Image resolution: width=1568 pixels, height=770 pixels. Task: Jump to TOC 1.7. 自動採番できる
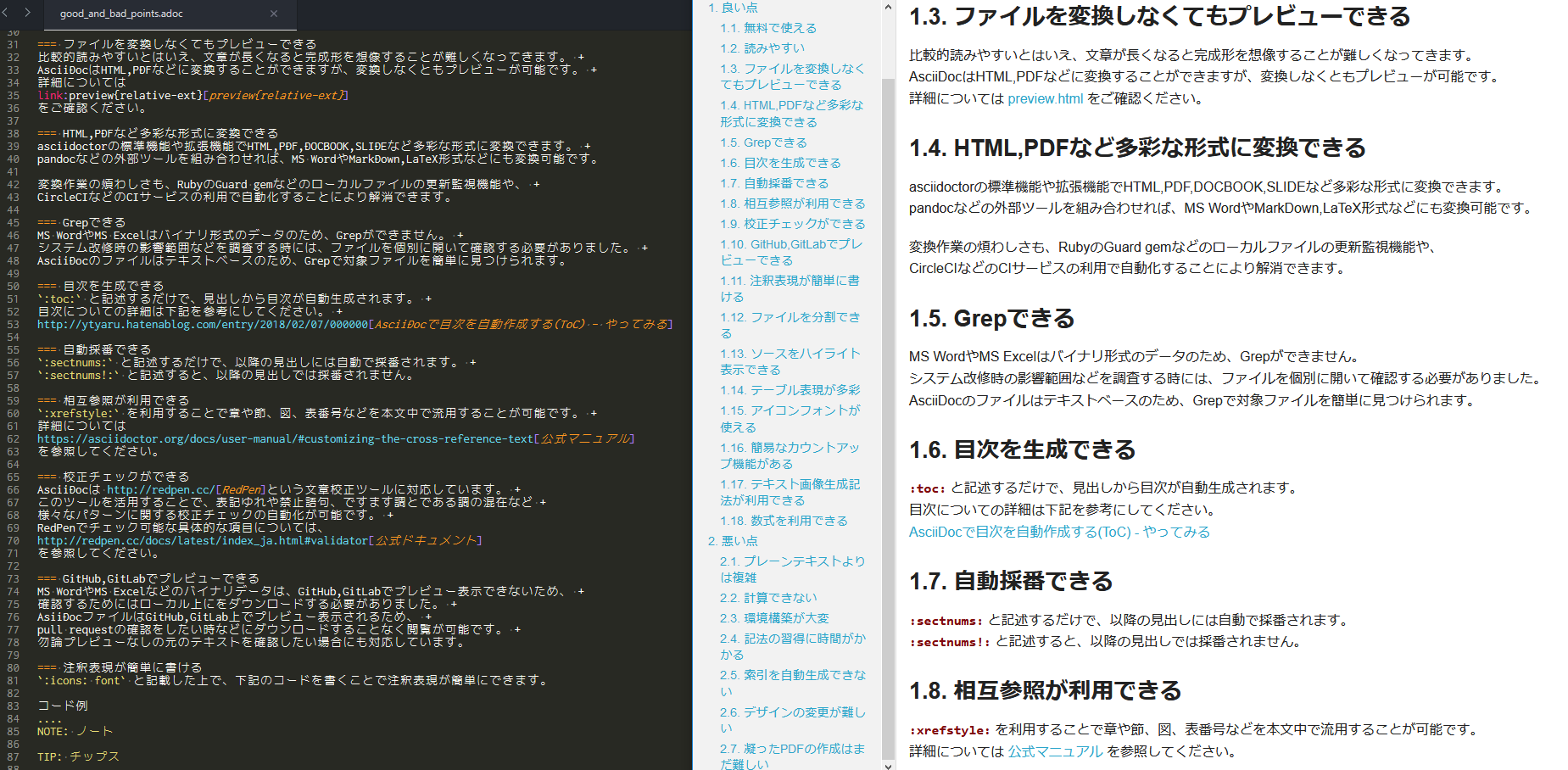(774, 183)
